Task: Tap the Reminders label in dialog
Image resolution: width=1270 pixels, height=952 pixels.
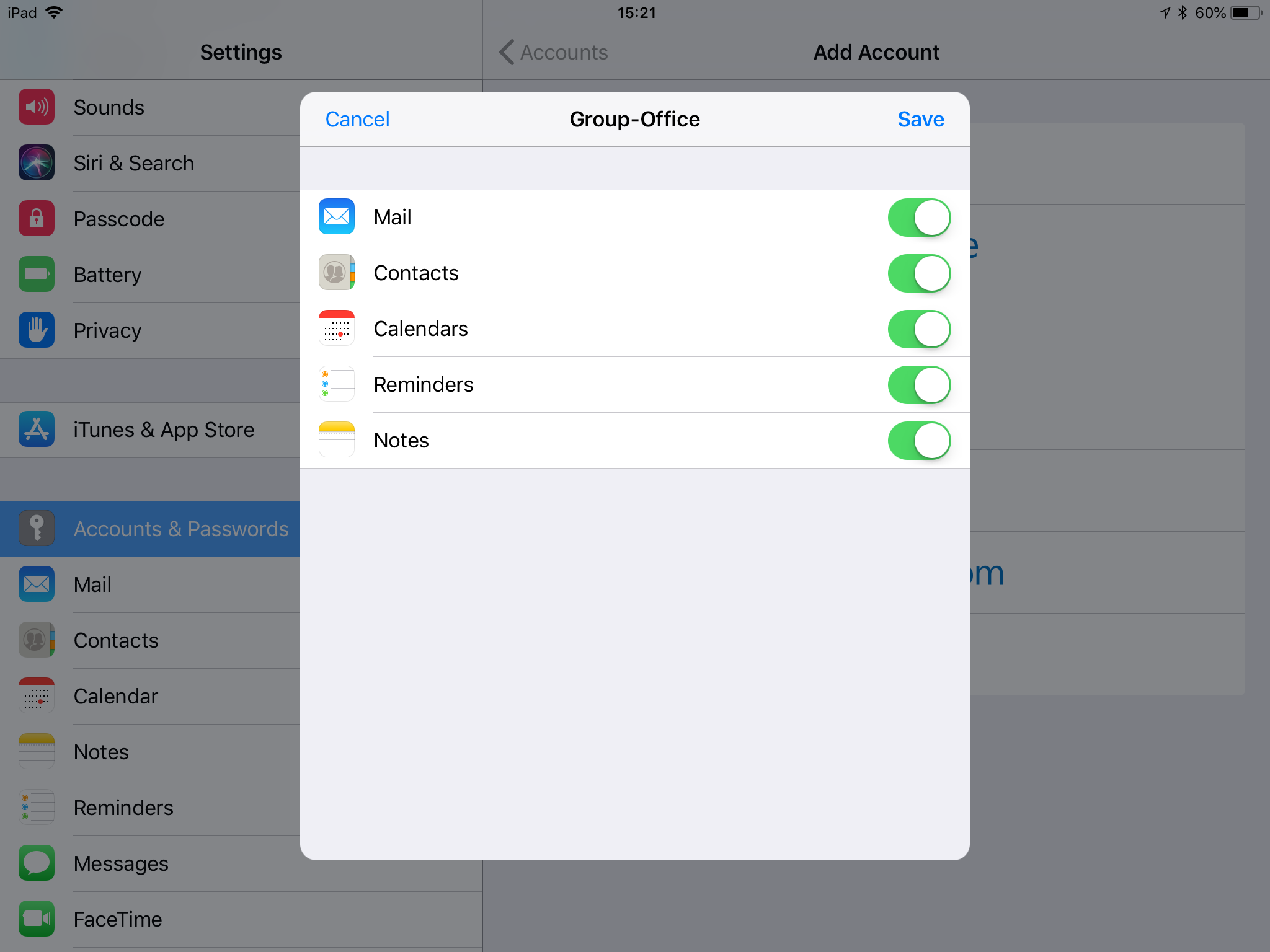Action: [x=424, y=384]
